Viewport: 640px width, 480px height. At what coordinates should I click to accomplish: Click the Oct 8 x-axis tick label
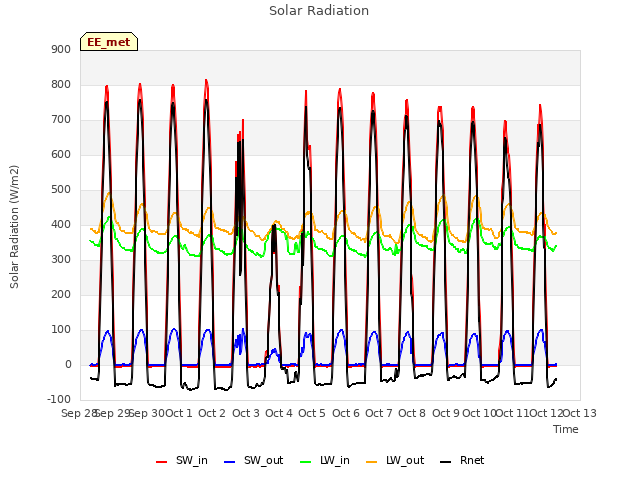point(412,413)
